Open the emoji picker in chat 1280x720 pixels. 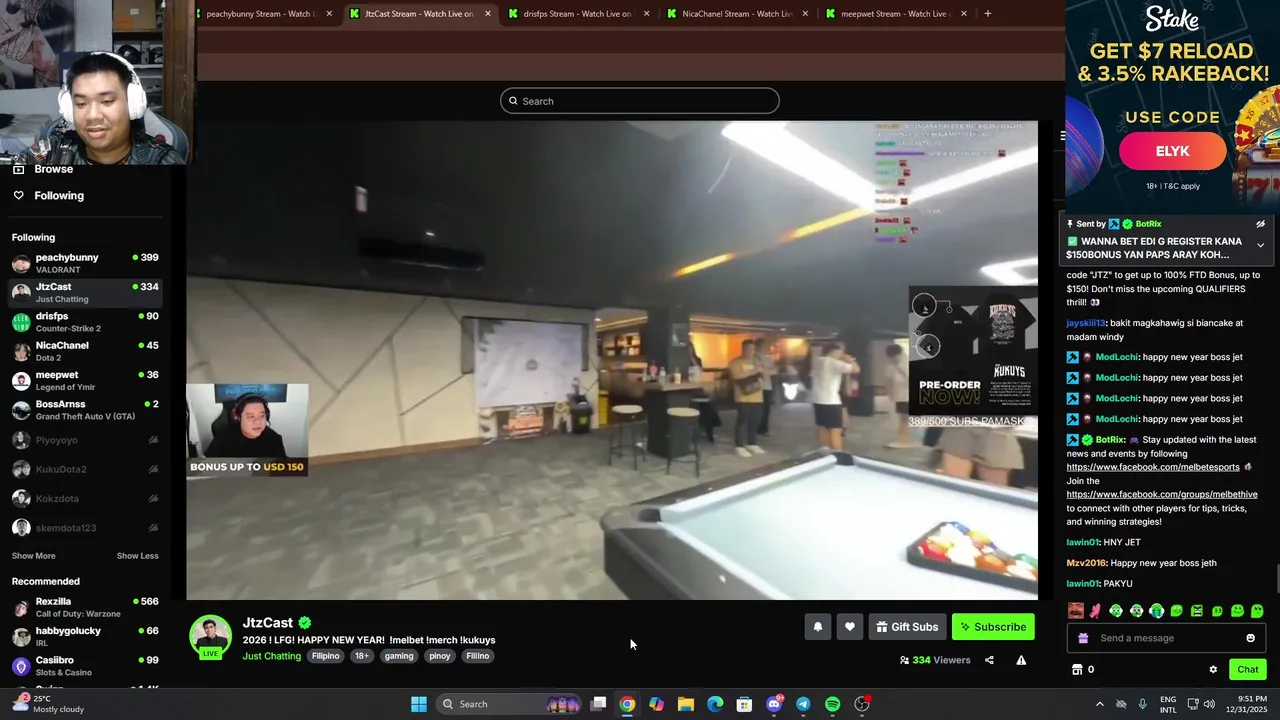(x=1250, y=638)
